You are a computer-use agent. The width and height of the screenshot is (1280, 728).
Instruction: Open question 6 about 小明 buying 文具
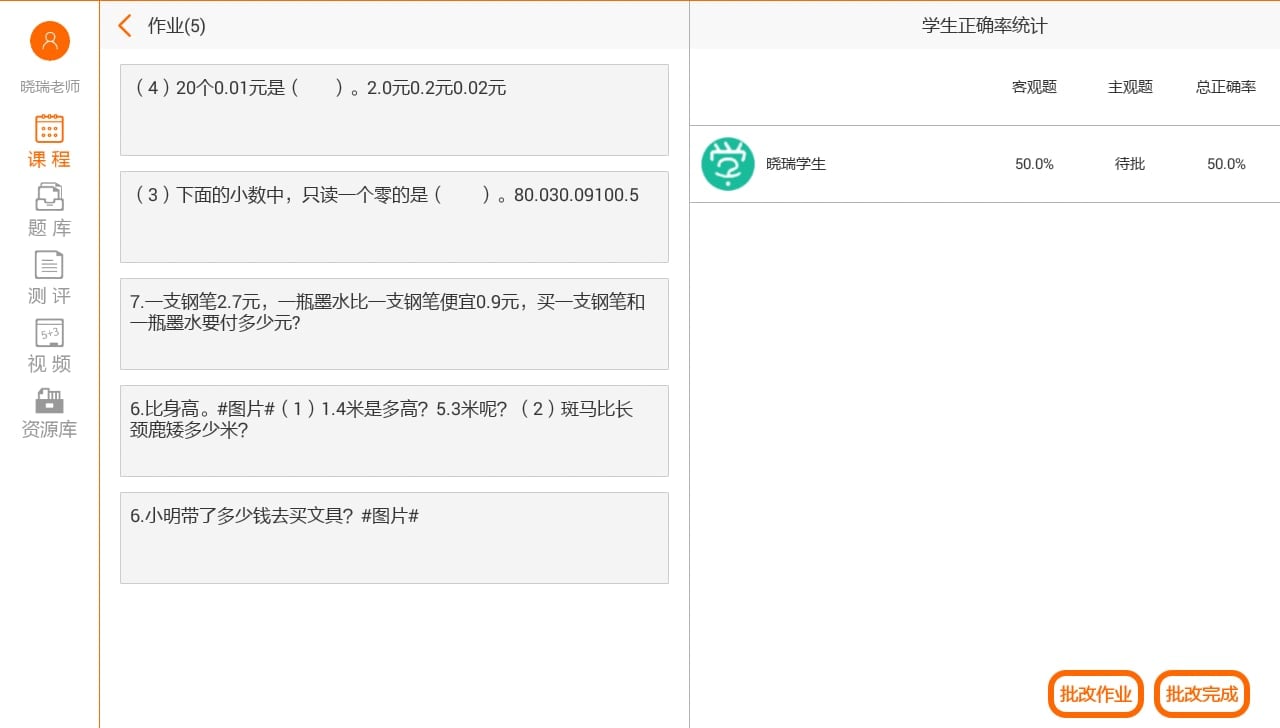click(x=394, y=538)
